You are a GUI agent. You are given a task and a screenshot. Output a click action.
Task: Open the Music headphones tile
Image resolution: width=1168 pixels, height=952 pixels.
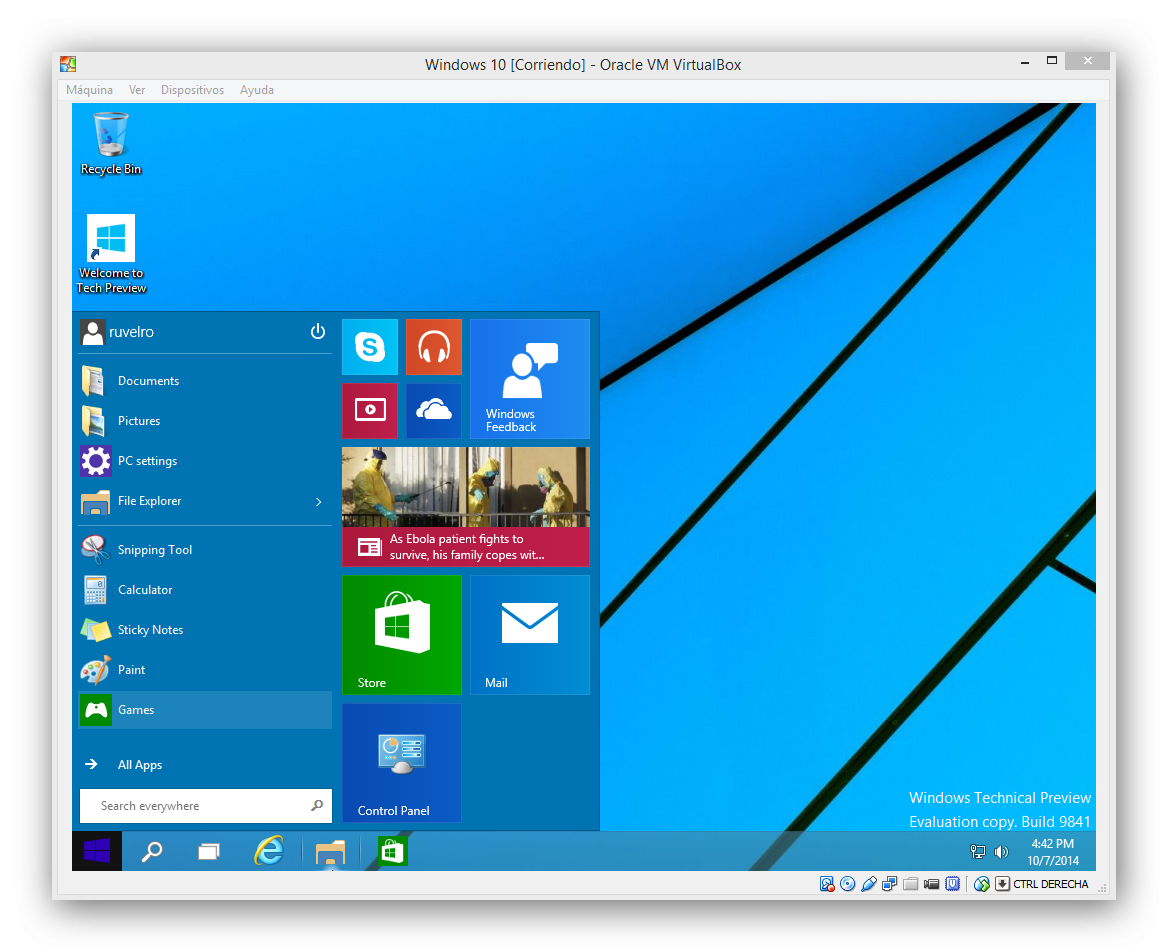click(x=434, y=347)
